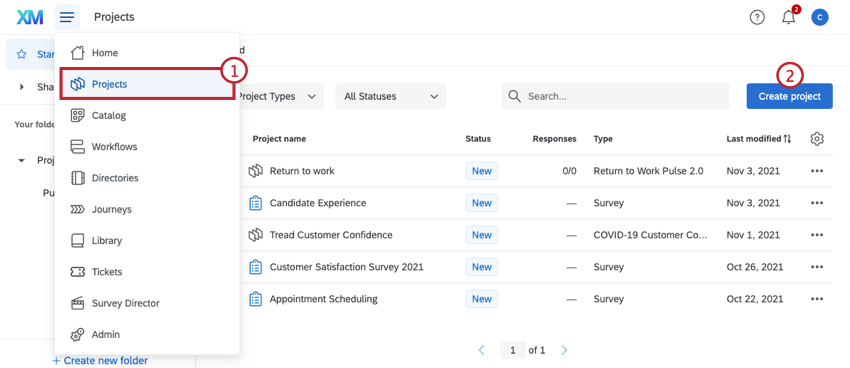Toggle the hamburger navigation menu
The height and width of the screenshot is (368, 850).
(67, 17)
